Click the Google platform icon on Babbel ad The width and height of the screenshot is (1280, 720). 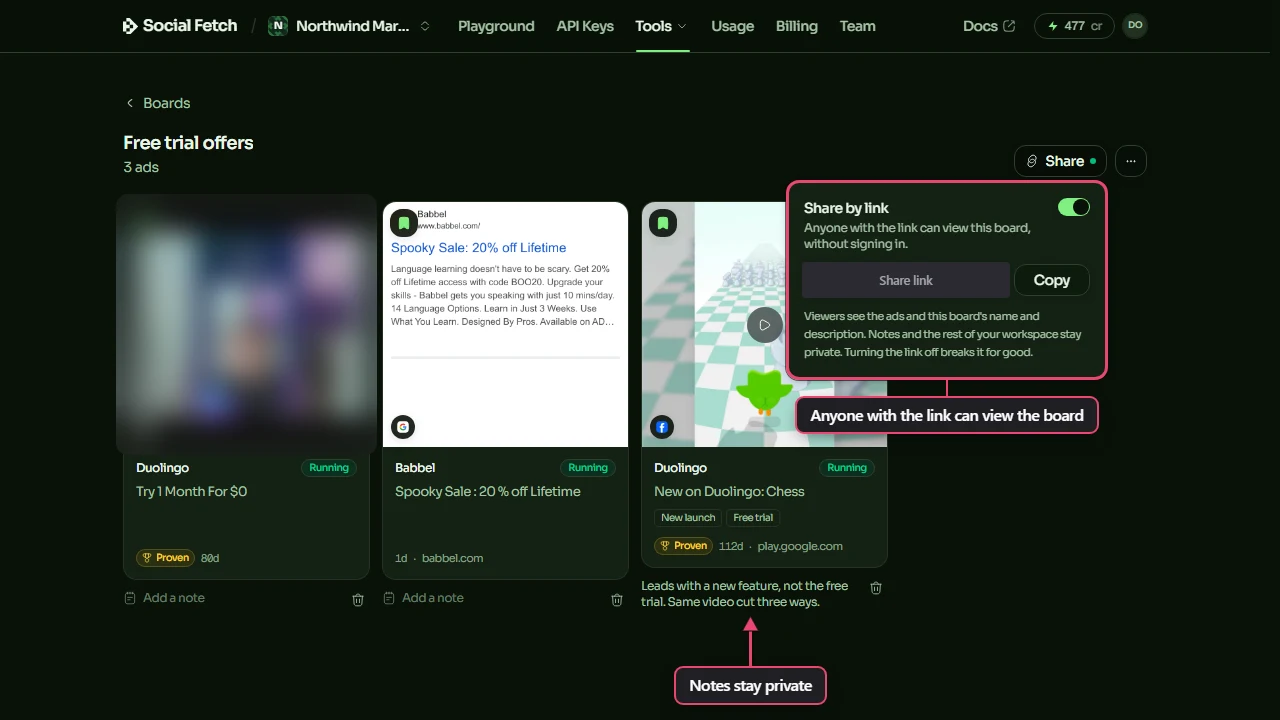(x=403, y=427)
